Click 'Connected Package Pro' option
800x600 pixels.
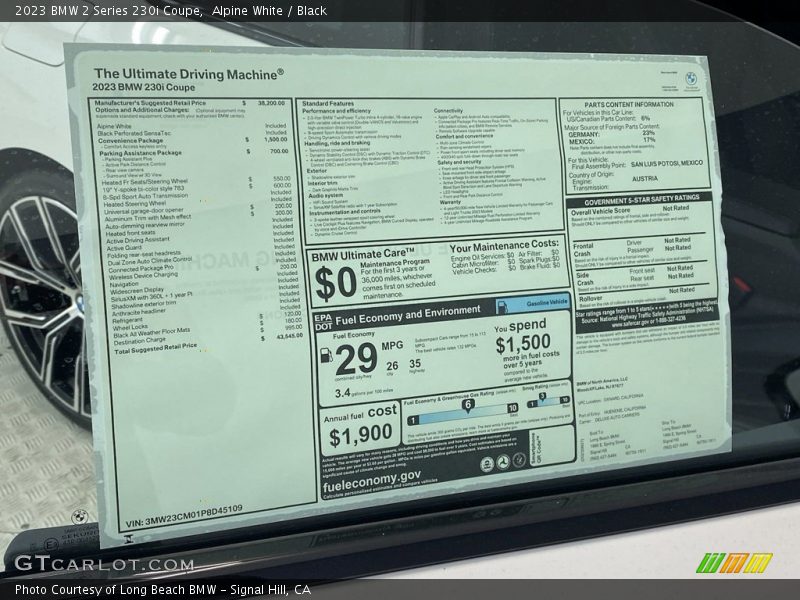[x=141, y=268]
